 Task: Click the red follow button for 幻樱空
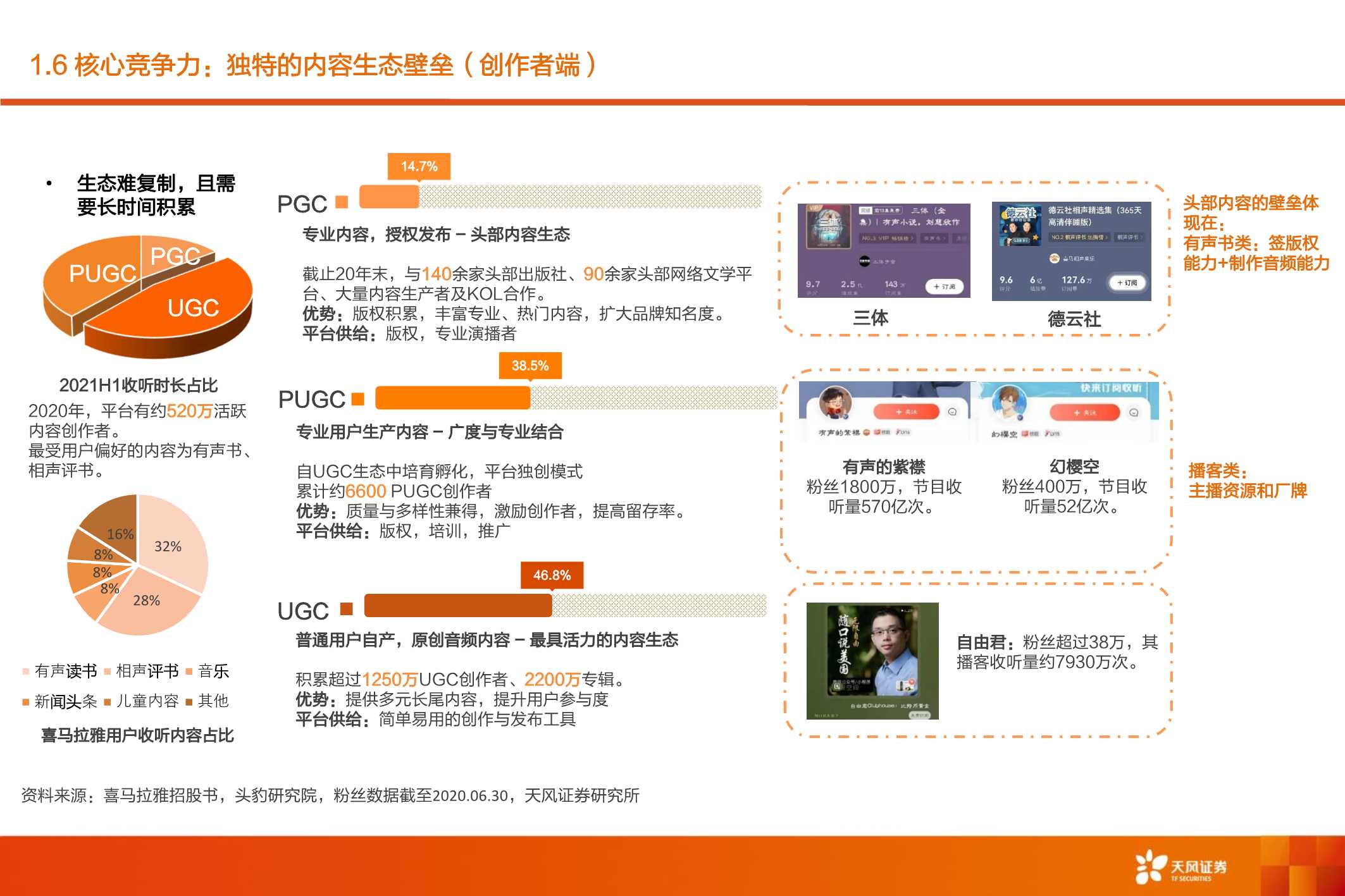1084,412
